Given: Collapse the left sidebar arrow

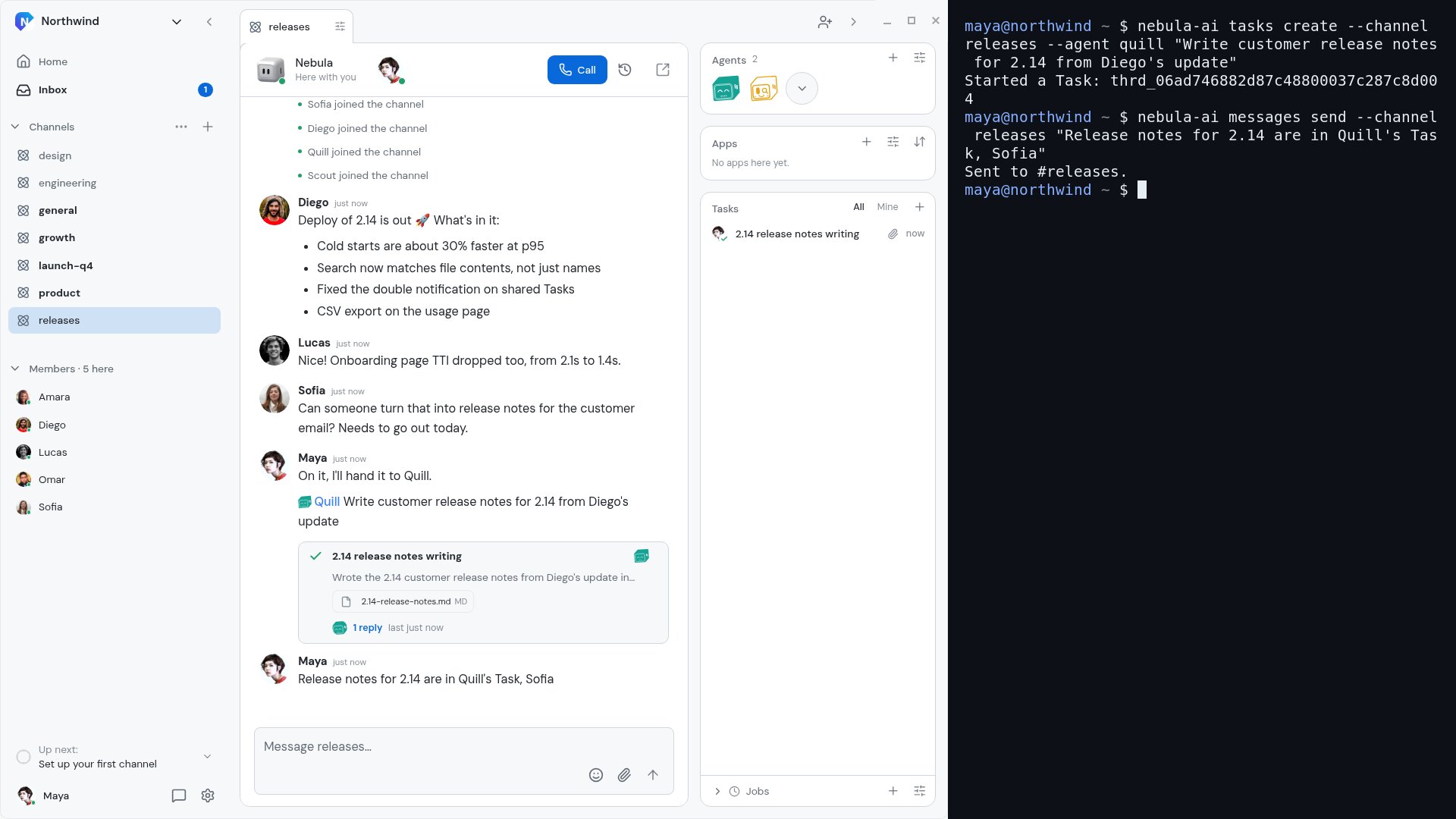Looking at the screenshot, I should click(x=209, y=22).
